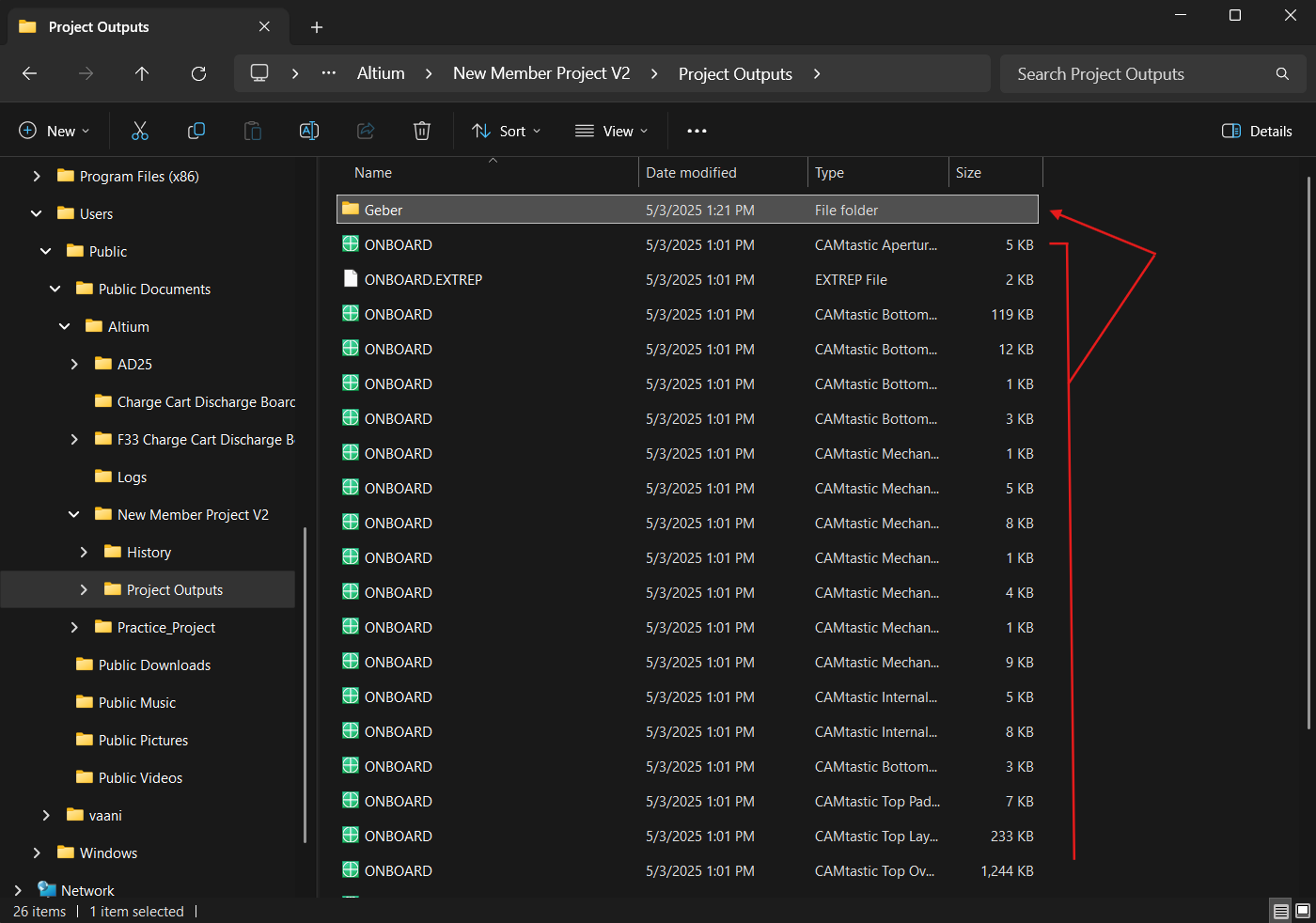Add a new tab with plus button
This screenshot has width=1316, height=923.
317,27
